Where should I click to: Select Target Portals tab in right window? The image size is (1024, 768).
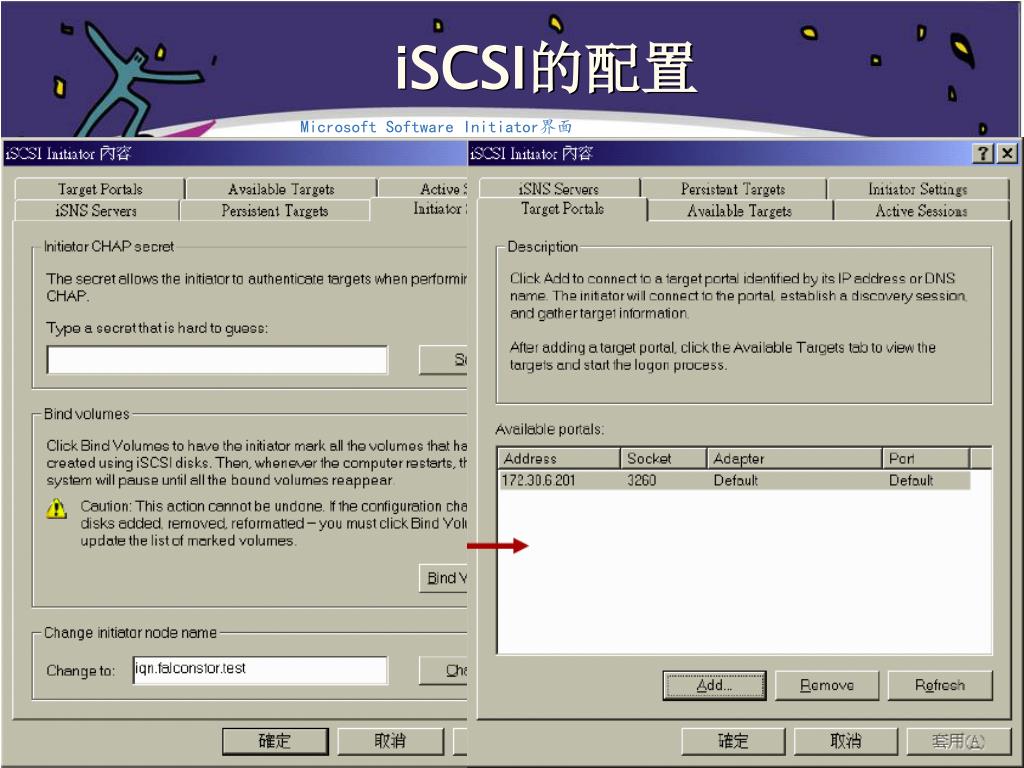point(562,209)
